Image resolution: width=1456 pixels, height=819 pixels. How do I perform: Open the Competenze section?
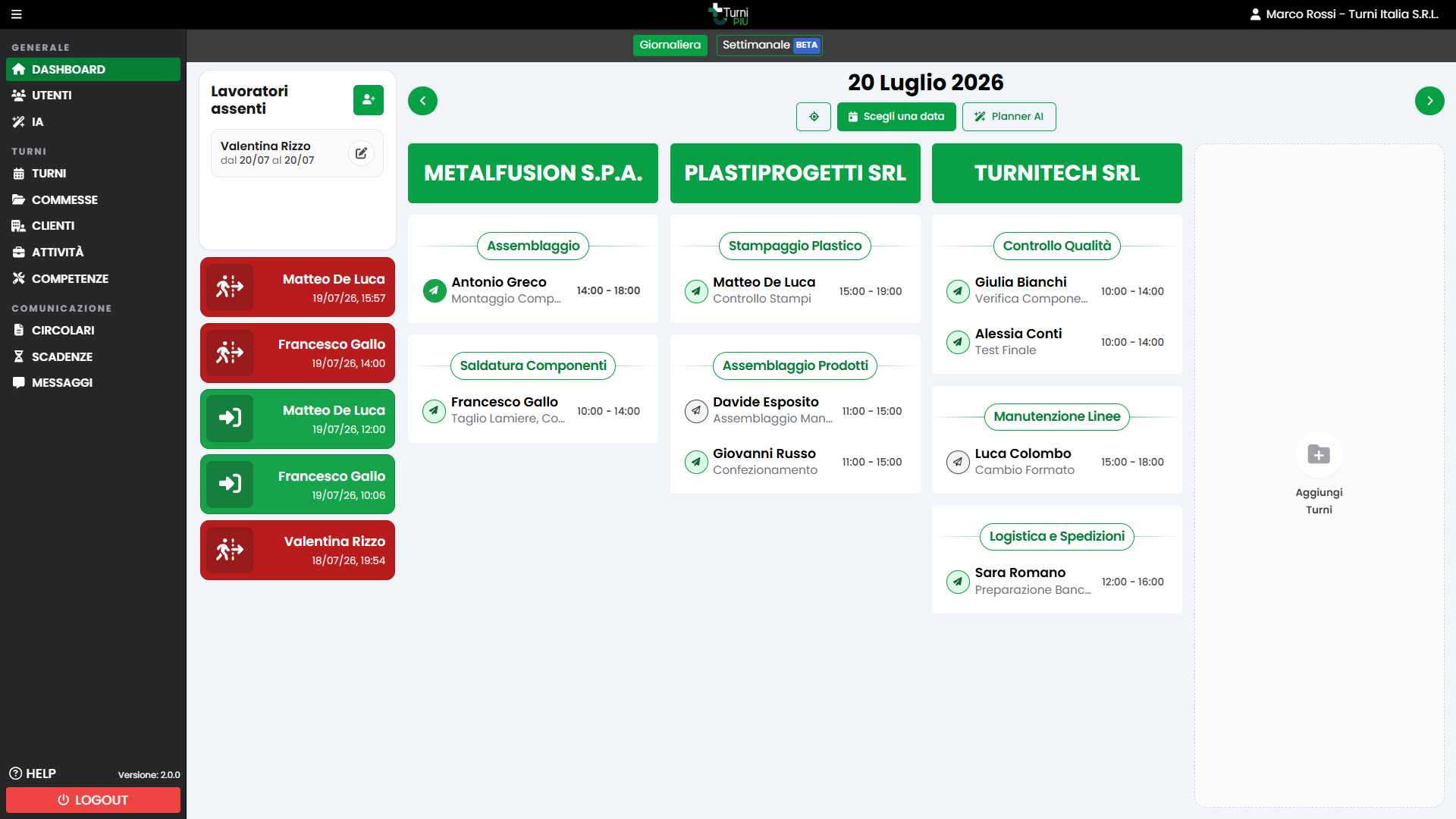pyautogui.click(x=93, y=279)
